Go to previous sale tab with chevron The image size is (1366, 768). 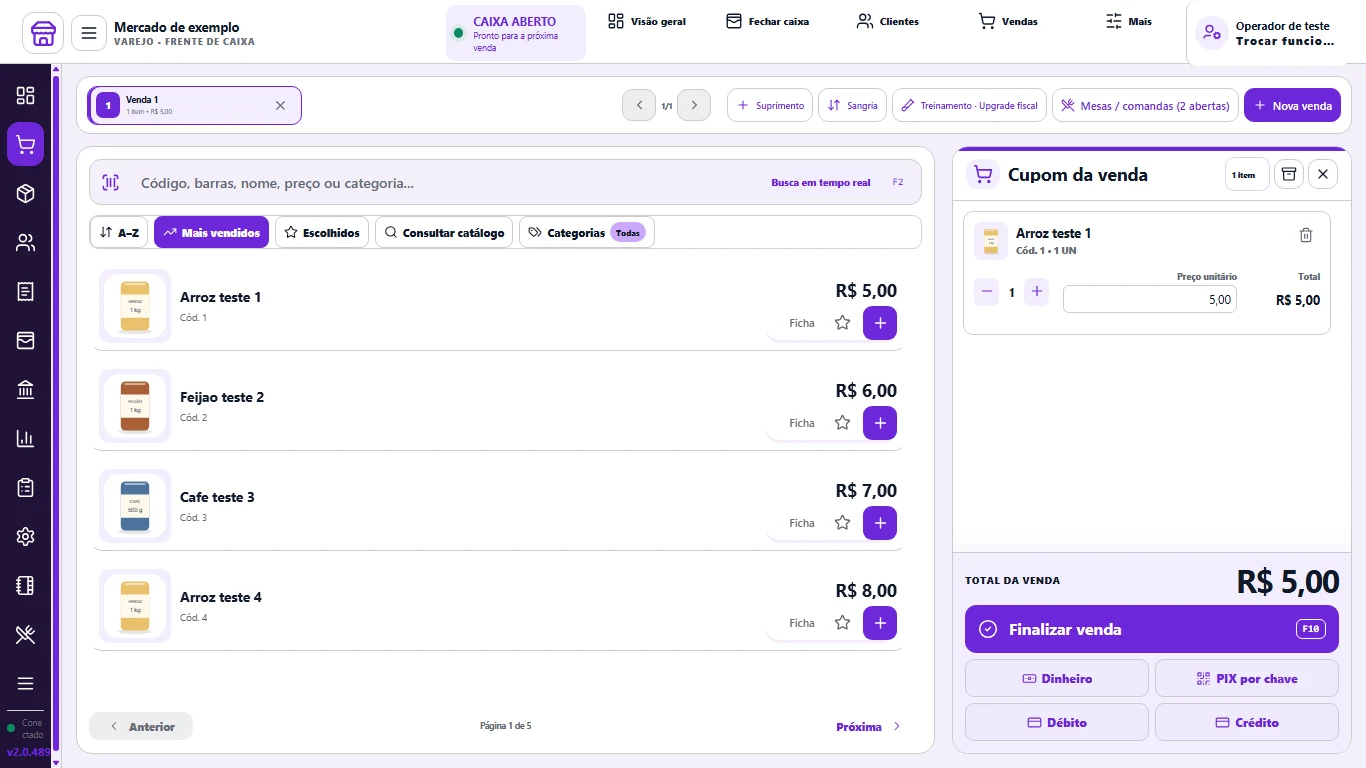(639, 105)
